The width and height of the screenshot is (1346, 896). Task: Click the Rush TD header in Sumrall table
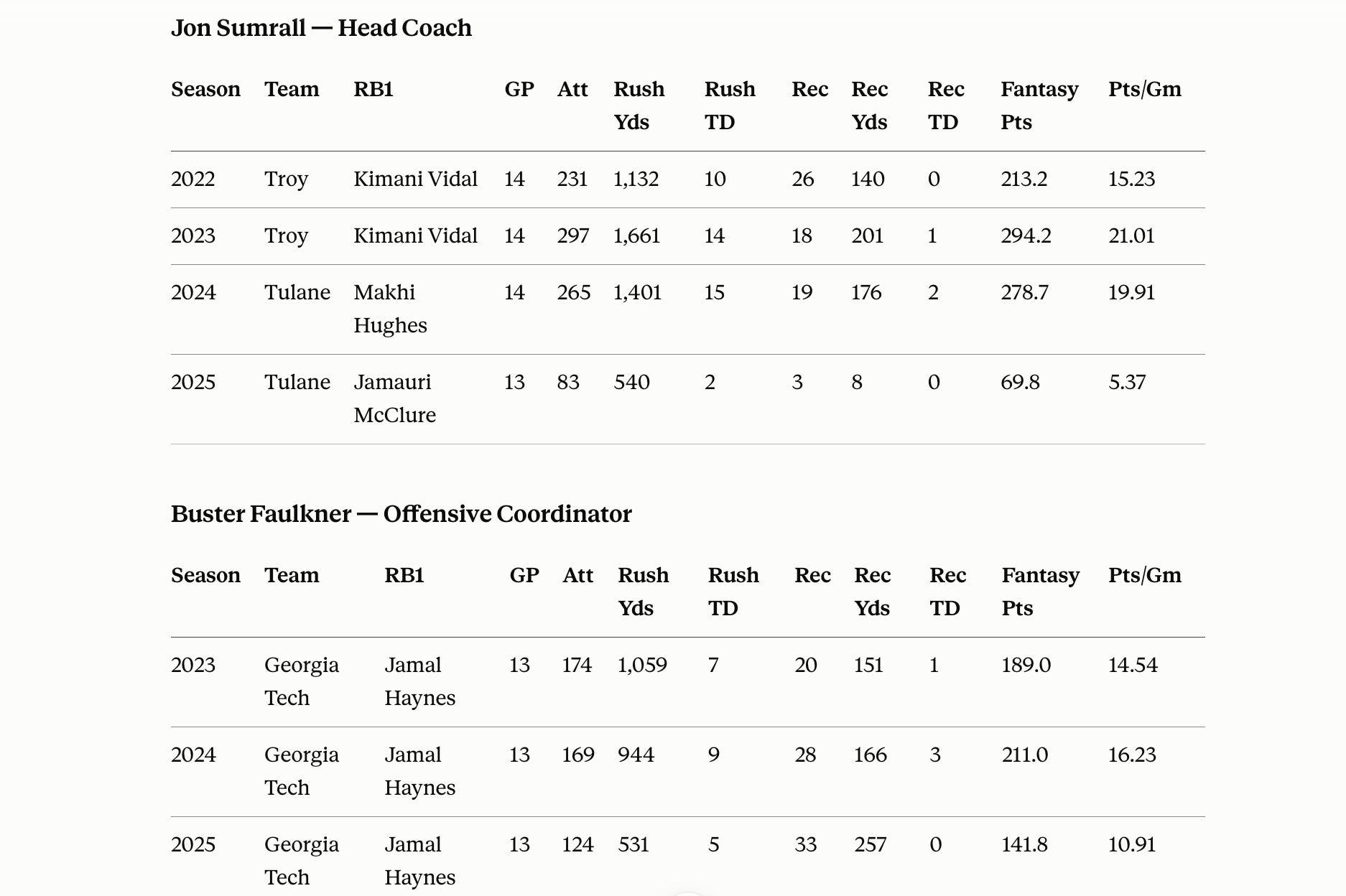coord(730,106)
